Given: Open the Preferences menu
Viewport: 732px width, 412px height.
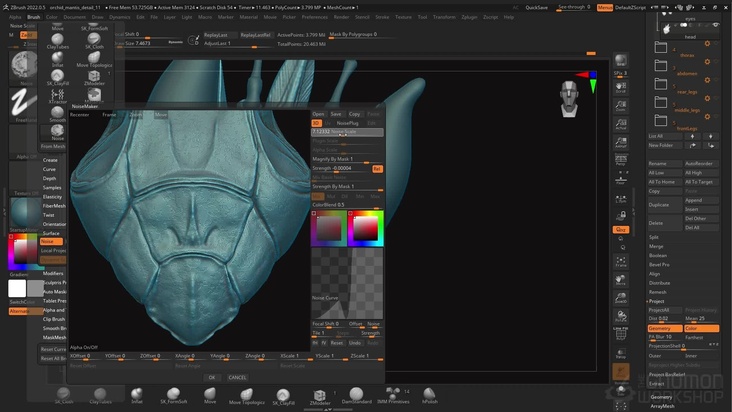Looking at the screenshot, I should click(x=314, y=17).
